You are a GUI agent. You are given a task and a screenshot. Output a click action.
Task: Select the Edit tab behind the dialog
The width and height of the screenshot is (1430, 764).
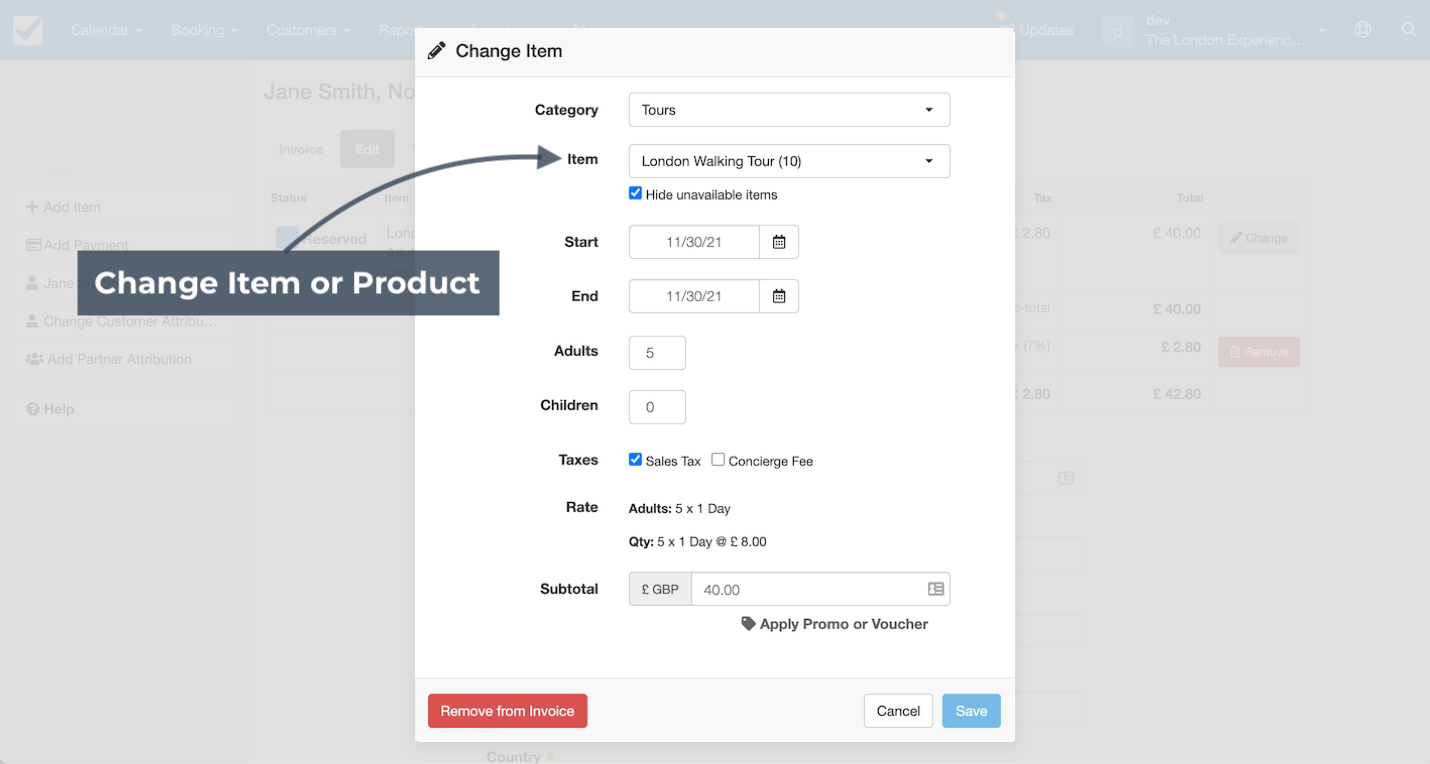click(367, 149)
